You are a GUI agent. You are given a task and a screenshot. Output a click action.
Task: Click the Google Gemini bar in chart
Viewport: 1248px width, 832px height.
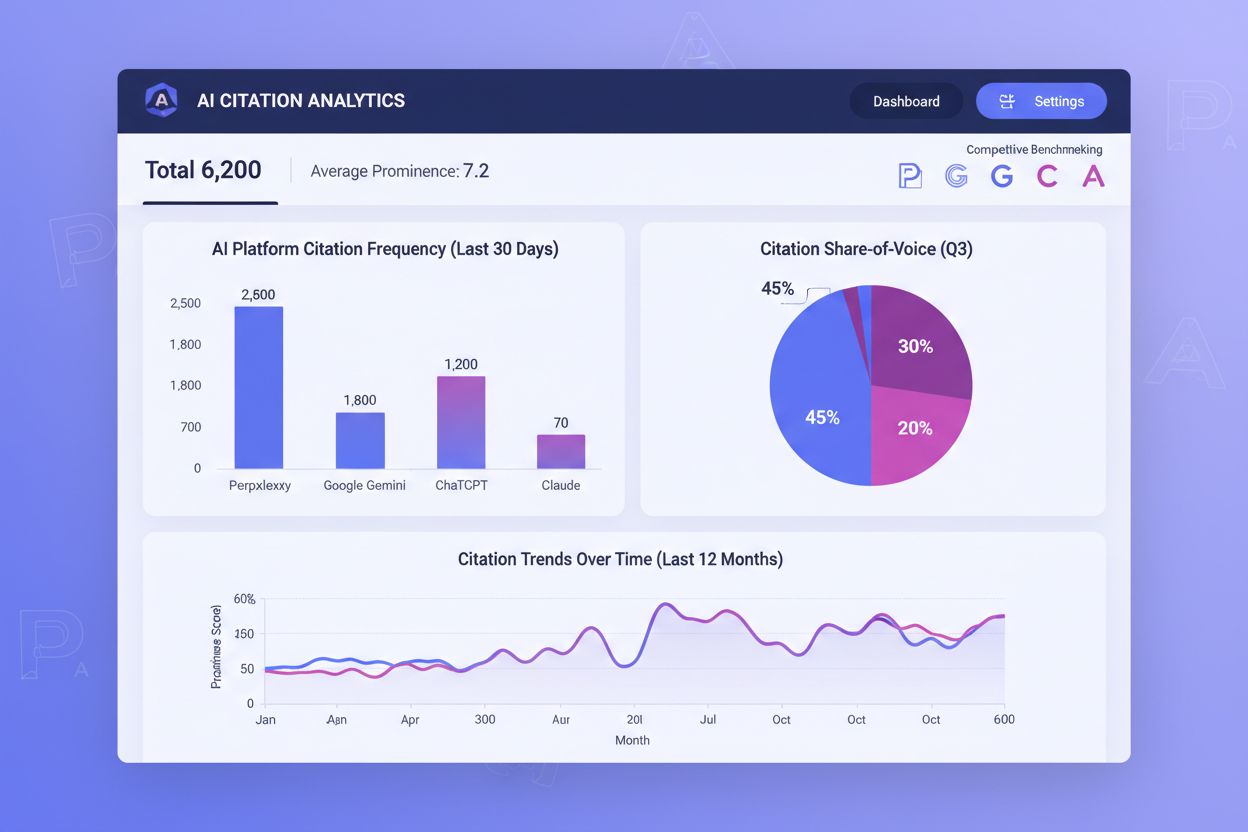(360, 441)
